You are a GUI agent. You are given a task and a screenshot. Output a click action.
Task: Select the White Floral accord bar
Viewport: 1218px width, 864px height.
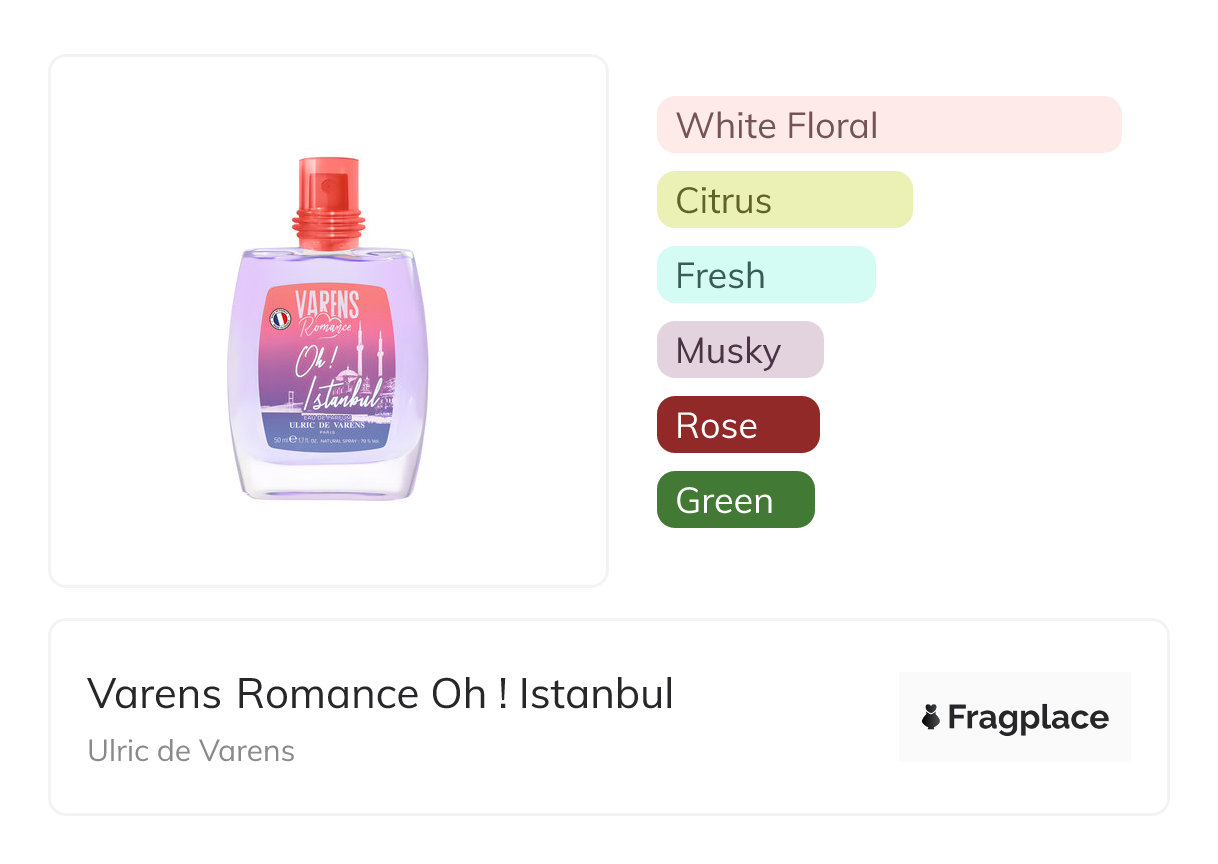click(x=888, y=125)
